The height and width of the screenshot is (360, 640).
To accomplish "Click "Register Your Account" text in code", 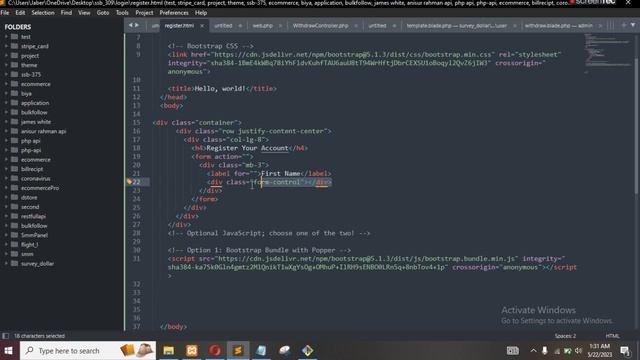I will tap(247, 148).
